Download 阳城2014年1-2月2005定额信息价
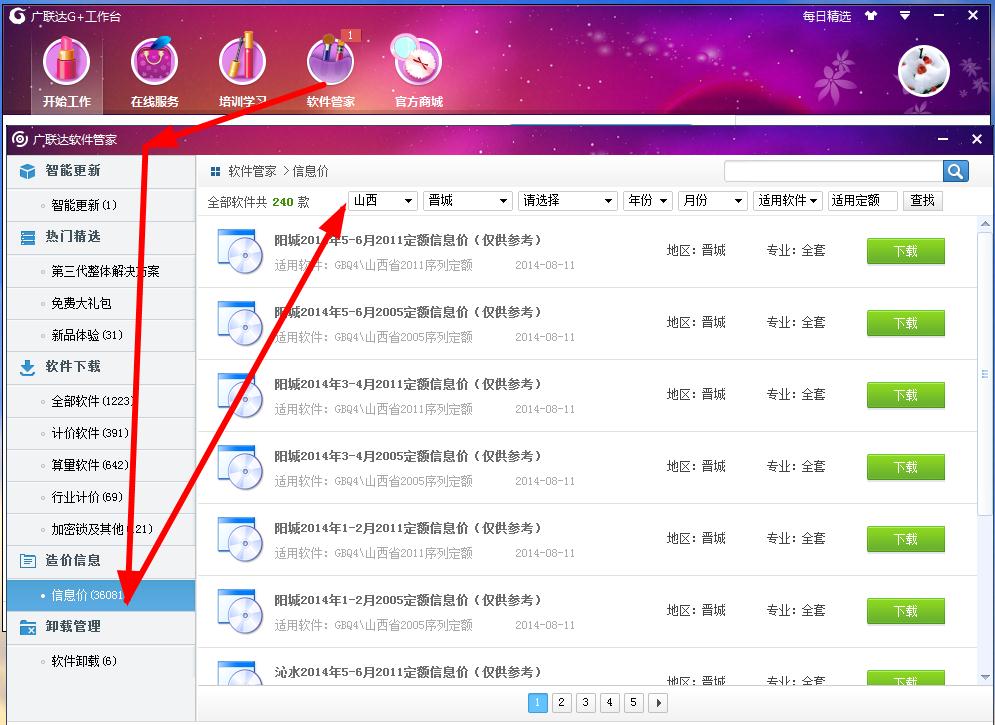The image size is (995, 725). (906, 611)
